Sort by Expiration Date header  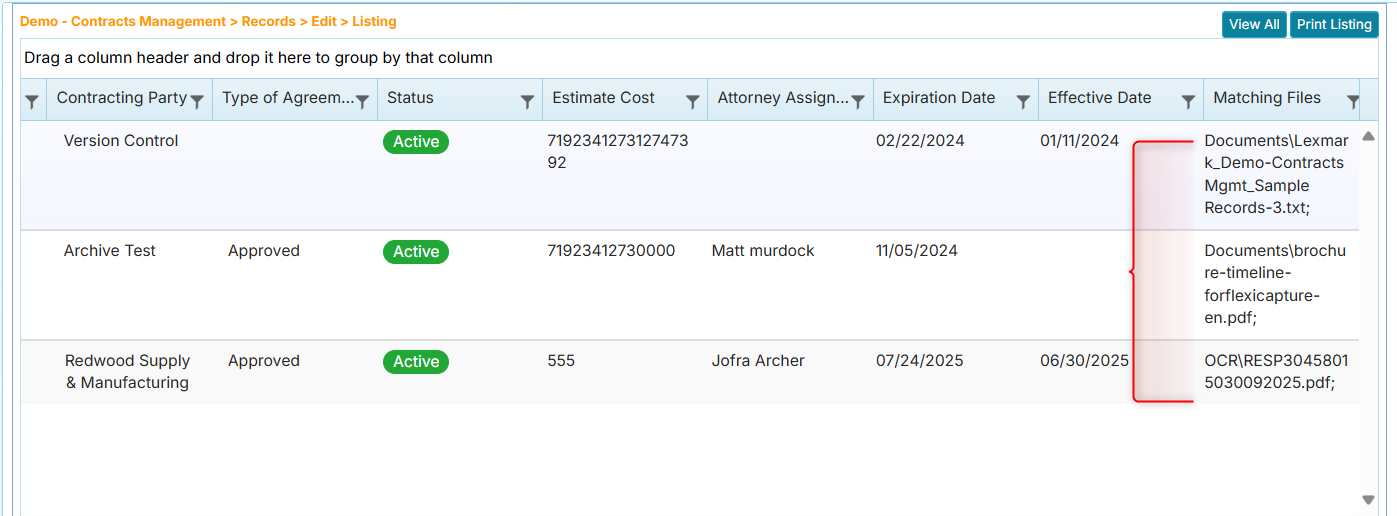938,98
